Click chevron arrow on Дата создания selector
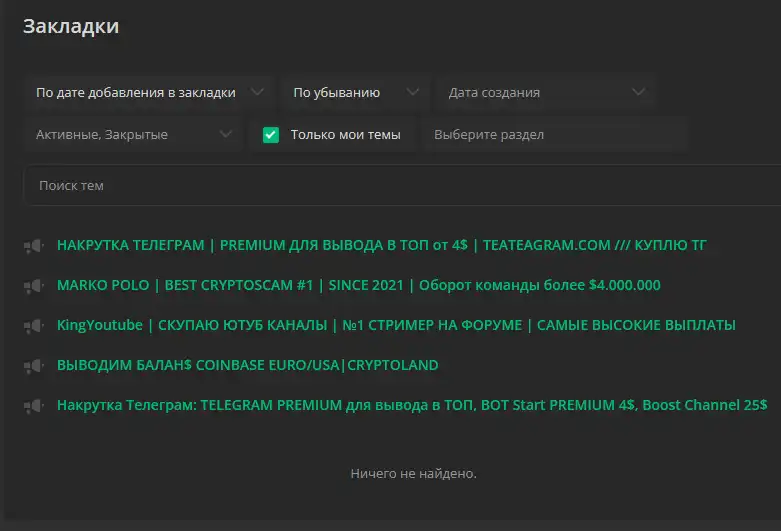 click(639, 92)
